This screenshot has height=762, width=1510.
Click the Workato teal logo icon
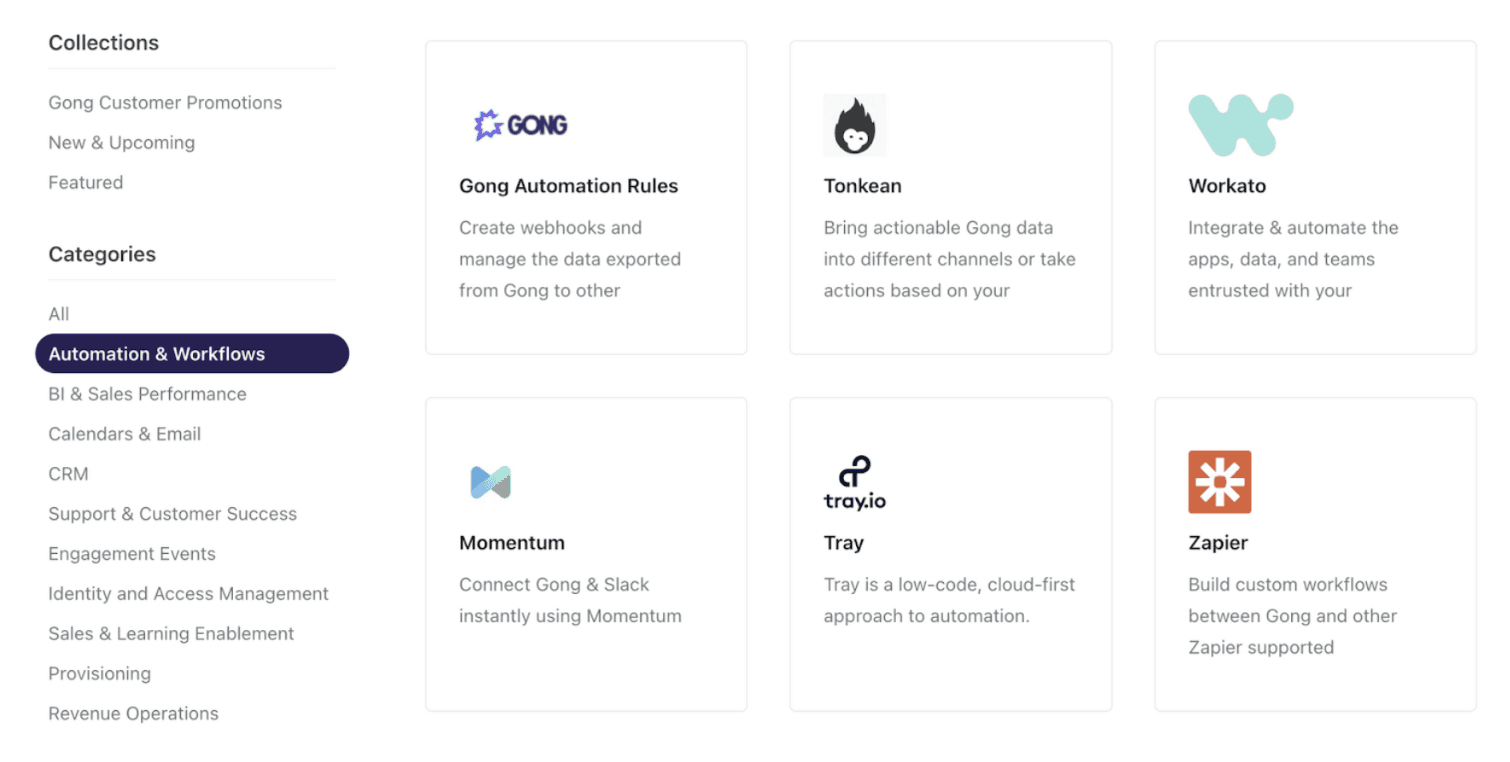(1240, 125)
